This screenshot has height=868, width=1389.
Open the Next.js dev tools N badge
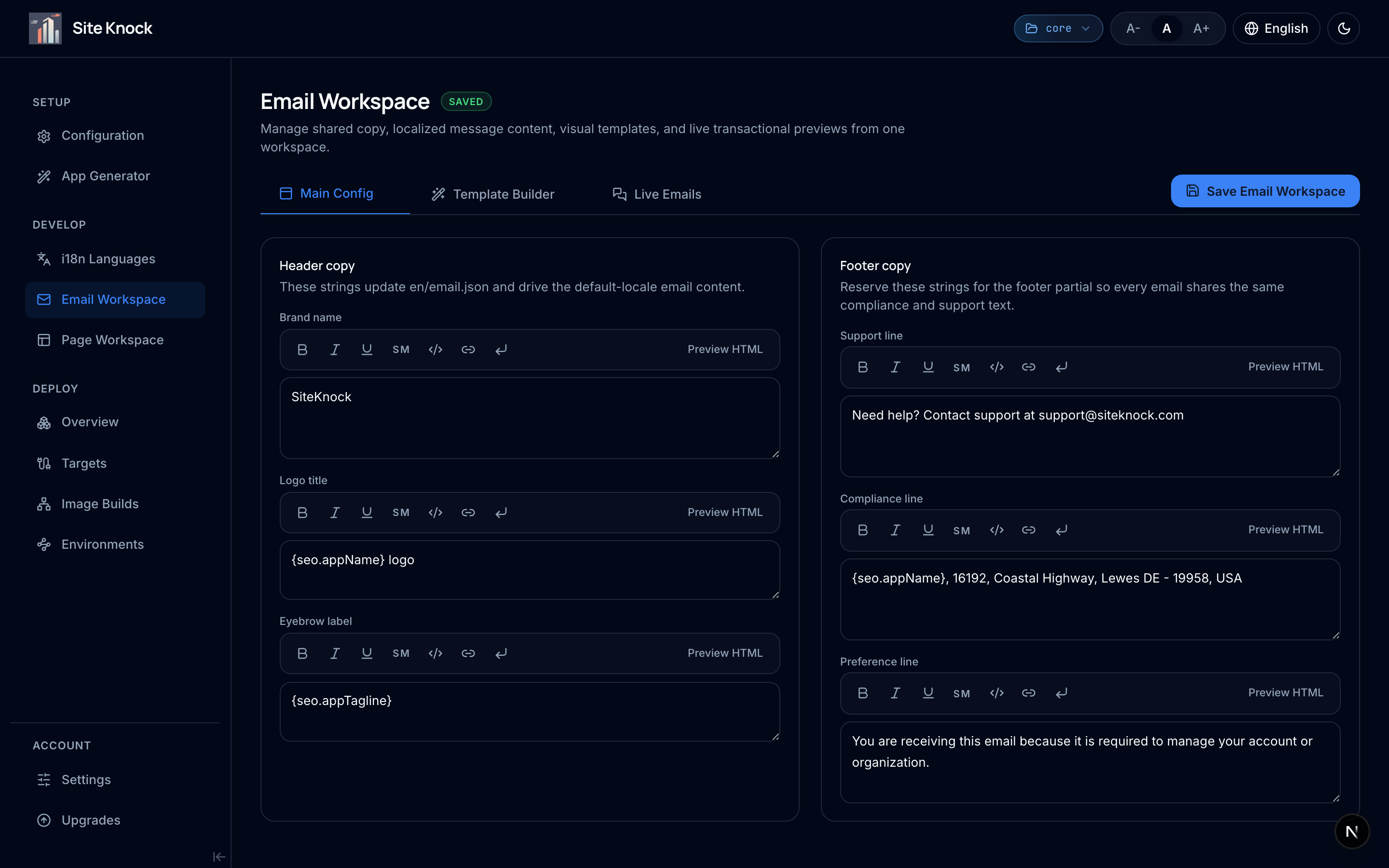1352,831
